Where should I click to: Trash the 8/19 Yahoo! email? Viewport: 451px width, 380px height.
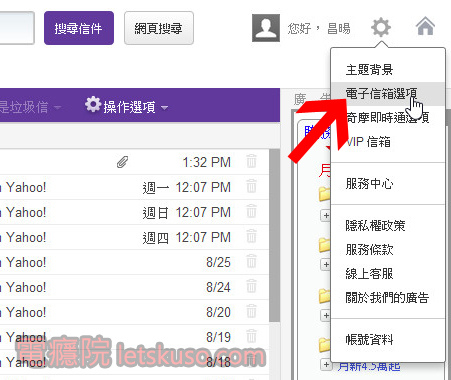251,336
